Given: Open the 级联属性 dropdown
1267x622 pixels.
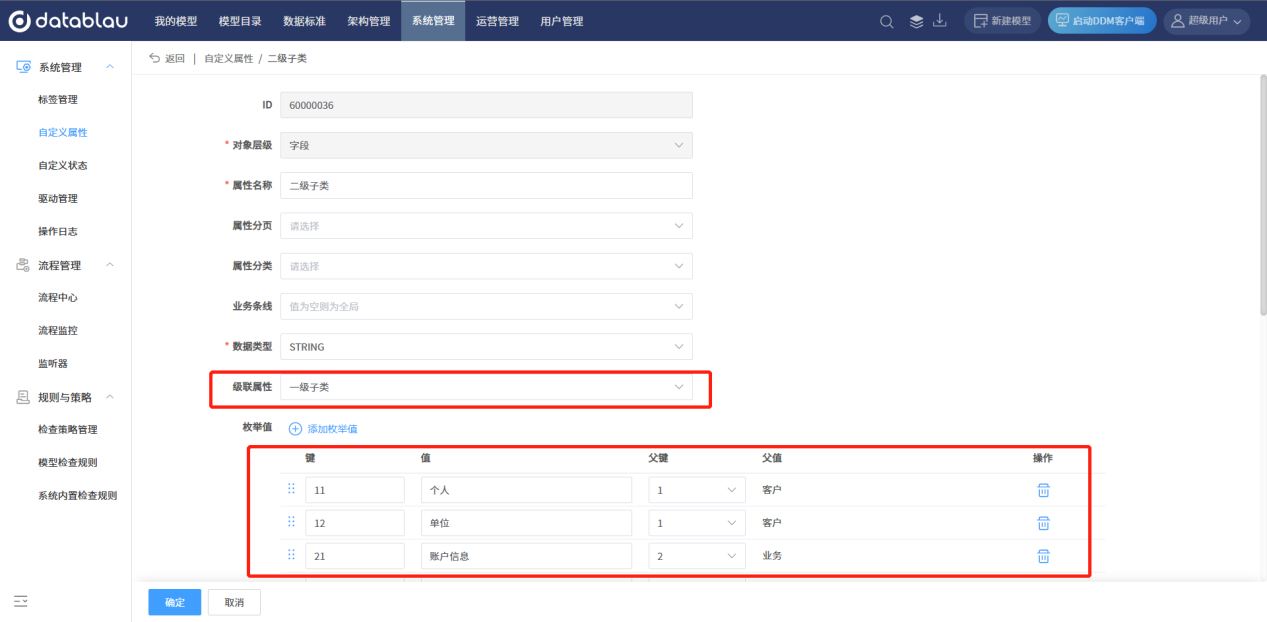Looking at the screenshot, I should 486,387.
